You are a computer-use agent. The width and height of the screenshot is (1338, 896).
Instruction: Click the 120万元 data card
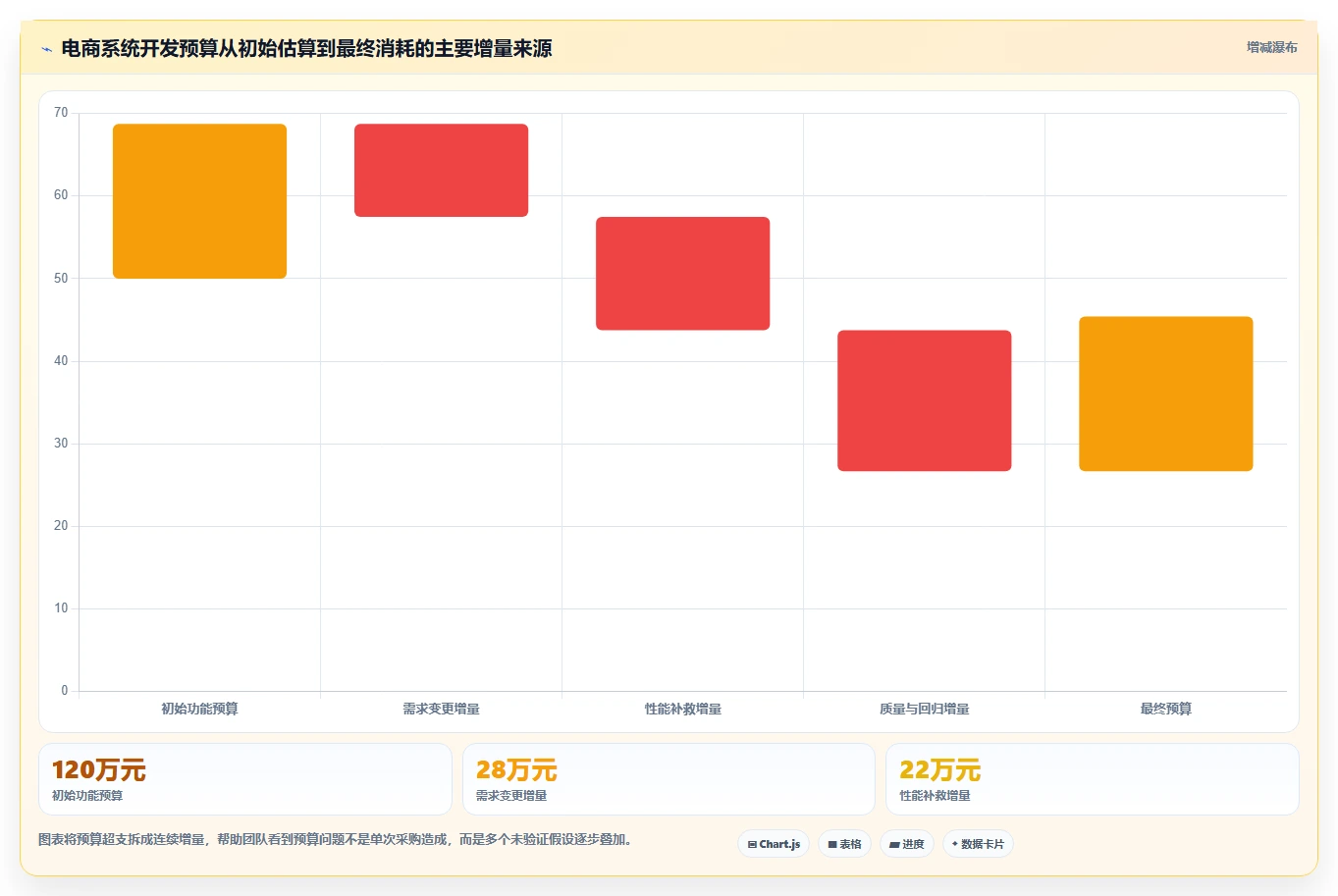click(244, 779)
